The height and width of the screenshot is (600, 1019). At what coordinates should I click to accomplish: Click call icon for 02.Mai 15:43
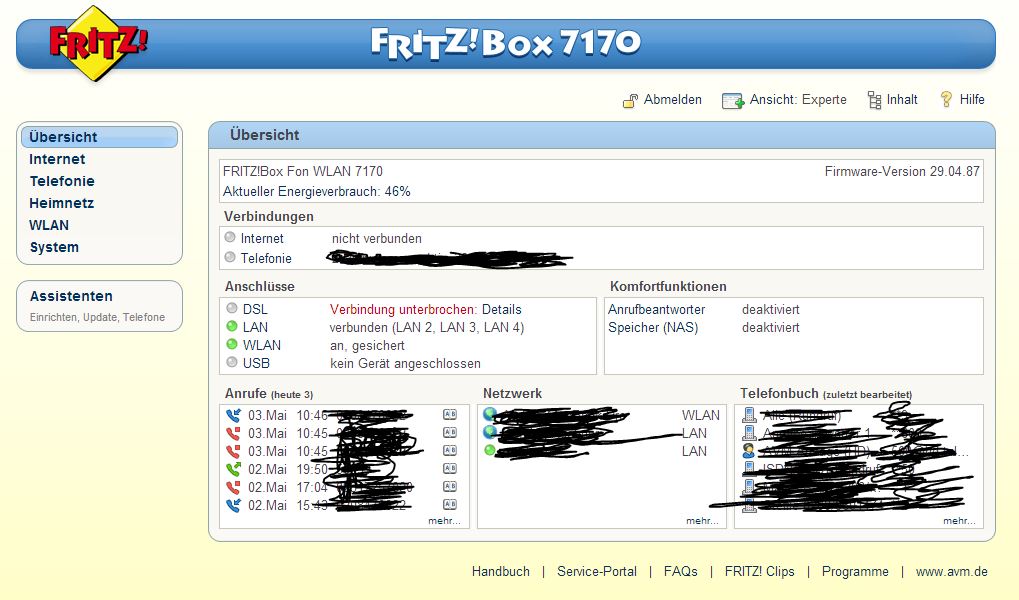pos(233,504)
